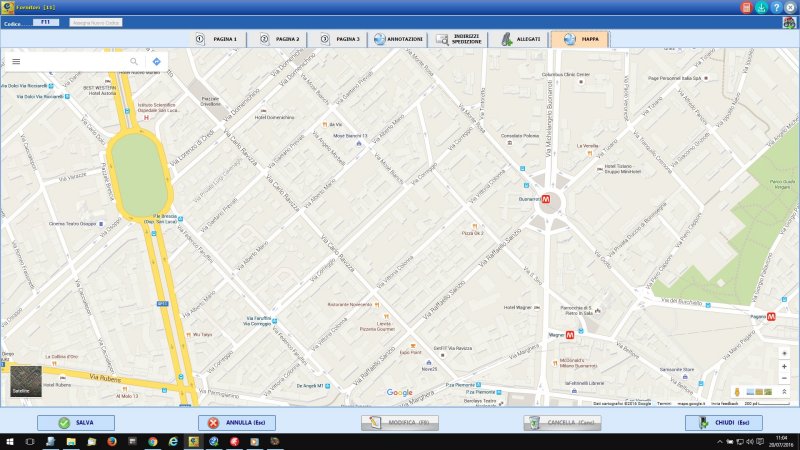Click the McDonald's Milano Buonarroti marker
The image size is (800, 450).
pos(555,363)
